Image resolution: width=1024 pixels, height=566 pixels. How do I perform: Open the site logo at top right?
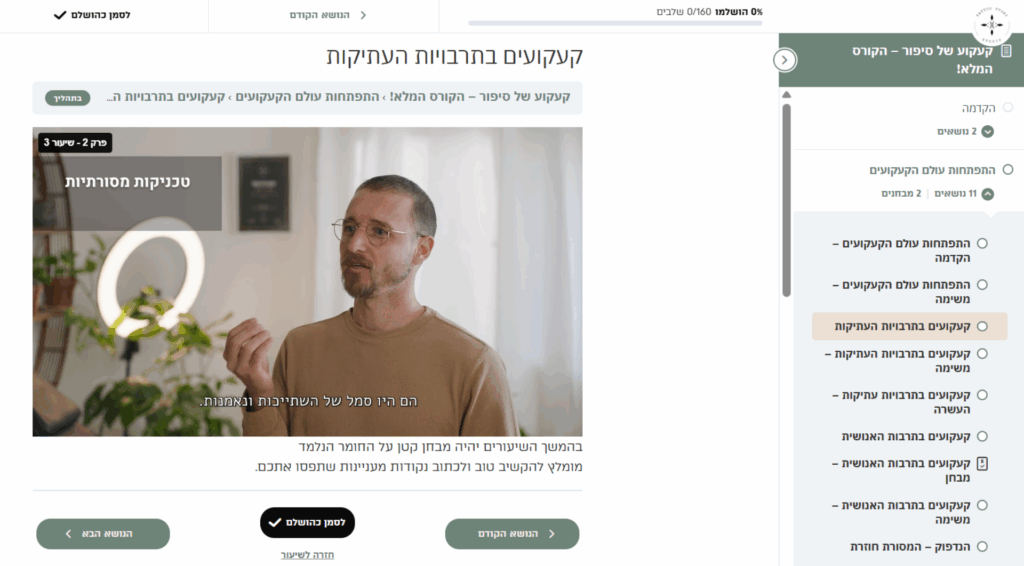point(991,24)
